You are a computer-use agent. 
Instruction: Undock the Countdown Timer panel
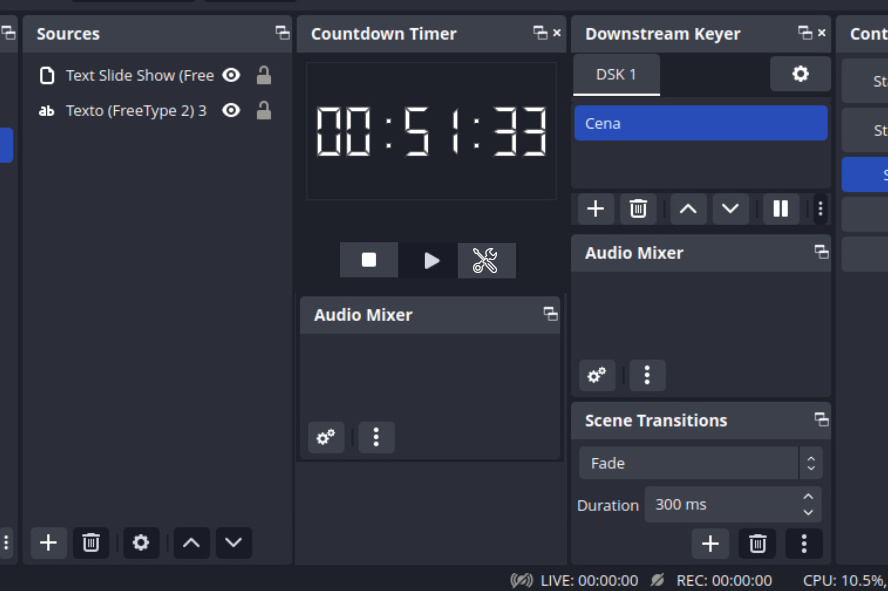(540, 33)
